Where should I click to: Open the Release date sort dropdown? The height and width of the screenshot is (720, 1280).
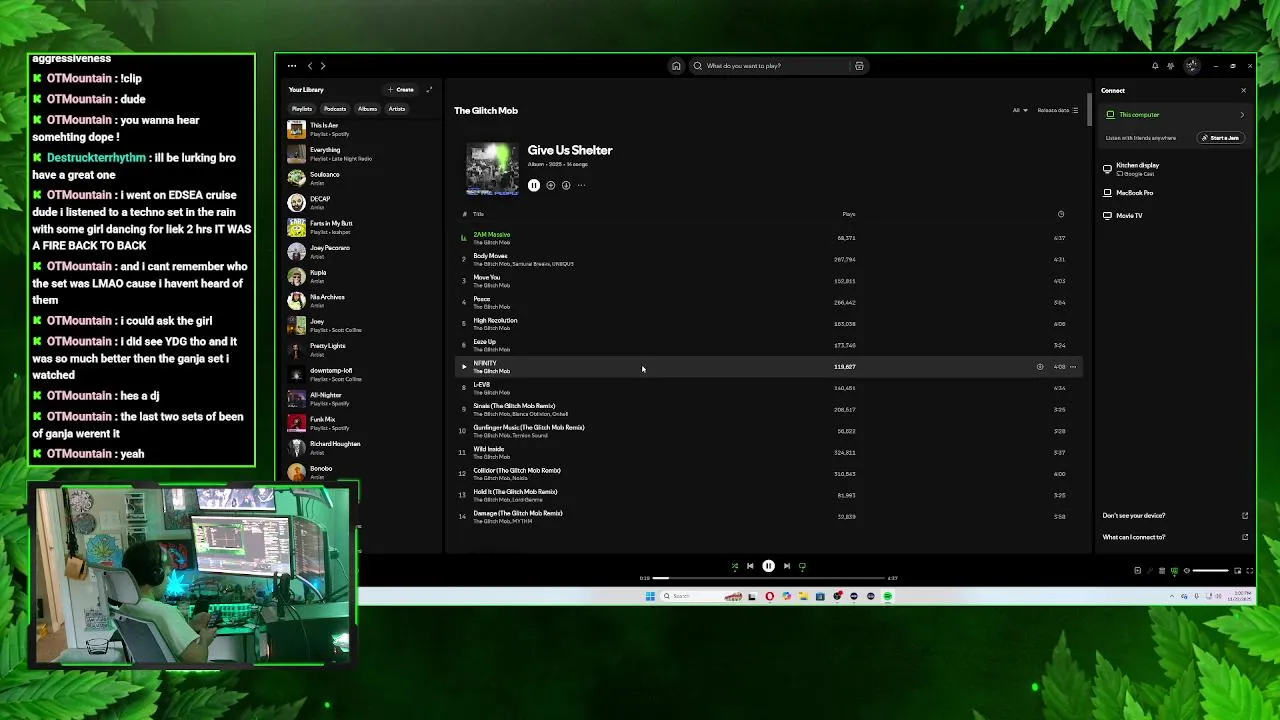tap(1058, 110)
